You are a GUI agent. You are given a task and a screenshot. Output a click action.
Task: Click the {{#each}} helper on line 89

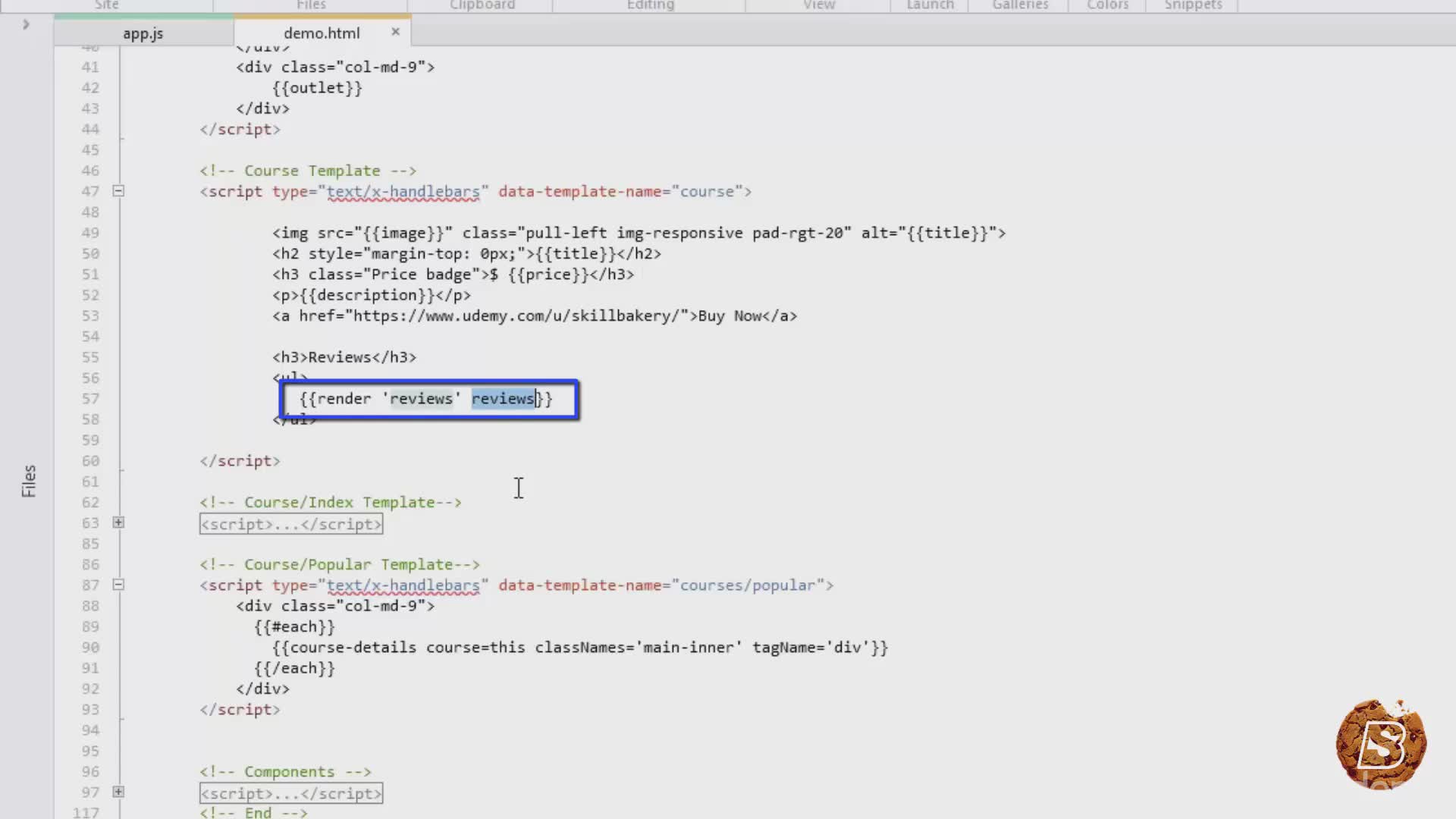tap(294, 627)
